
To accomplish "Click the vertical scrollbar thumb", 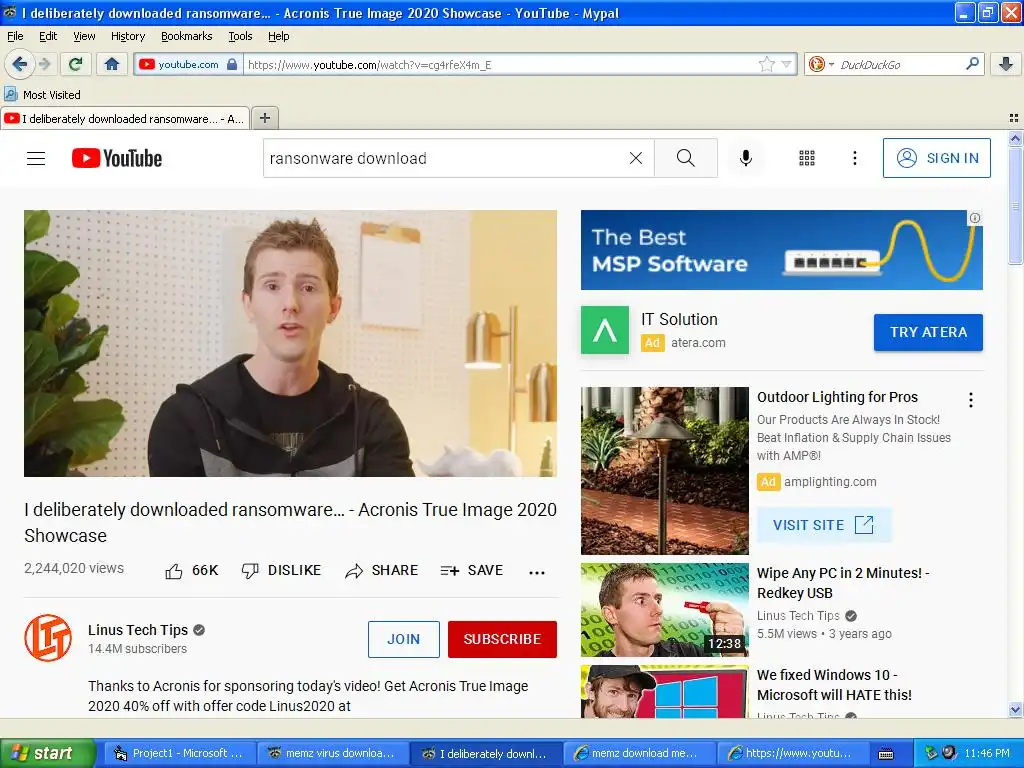I will pos(1015,206).
